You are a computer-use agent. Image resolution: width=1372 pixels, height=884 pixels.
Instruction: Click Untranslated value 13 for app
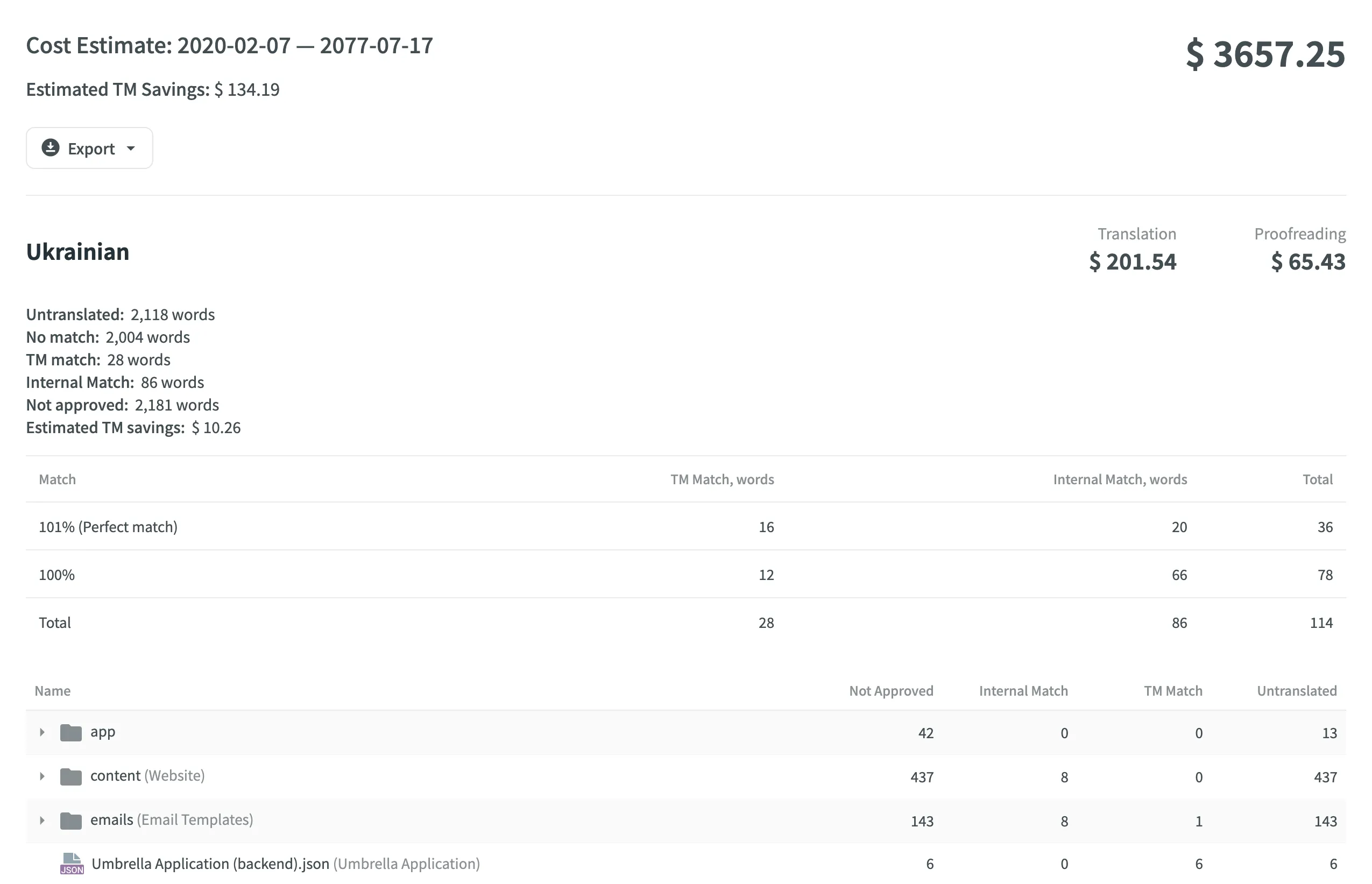1329,733
